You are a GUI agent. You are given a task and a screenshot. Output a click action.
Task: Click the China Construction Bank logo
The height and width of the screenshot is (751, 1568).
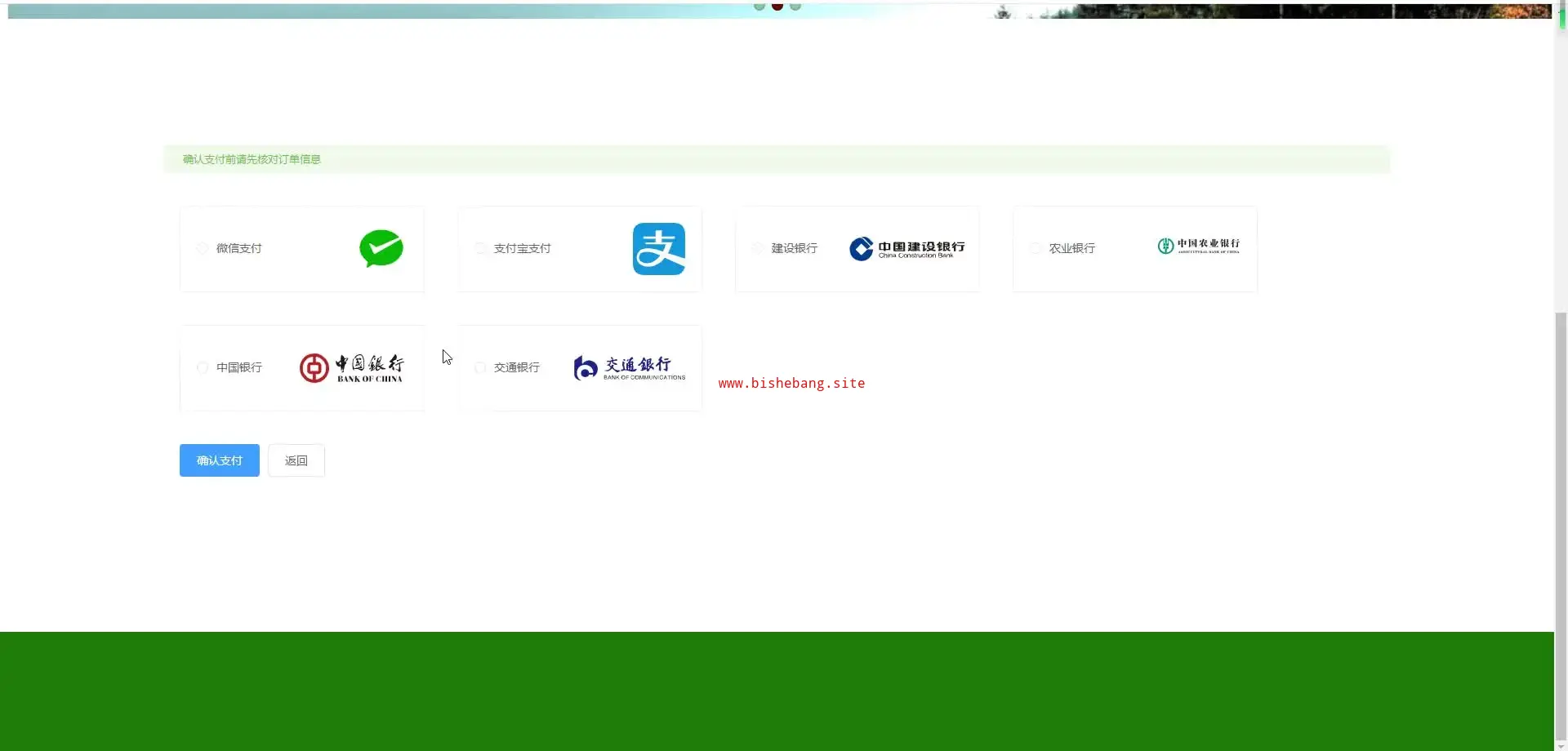(x=906, y=249)
